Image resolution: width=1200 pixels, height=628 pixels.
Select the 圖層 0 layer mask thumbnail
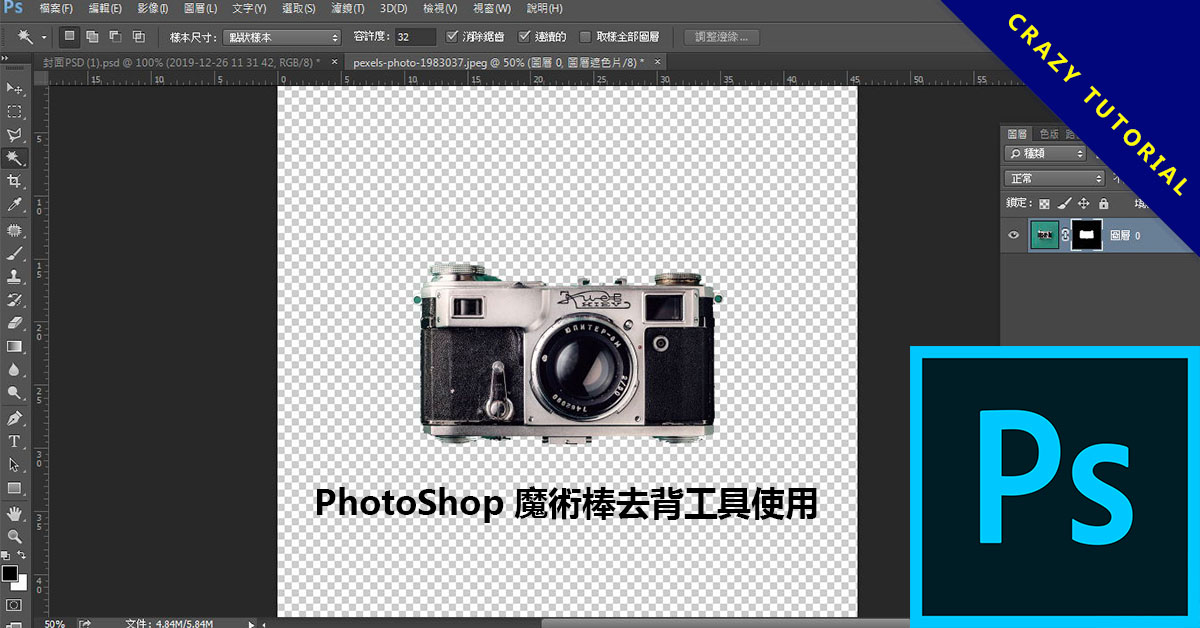pos(1086,235)
